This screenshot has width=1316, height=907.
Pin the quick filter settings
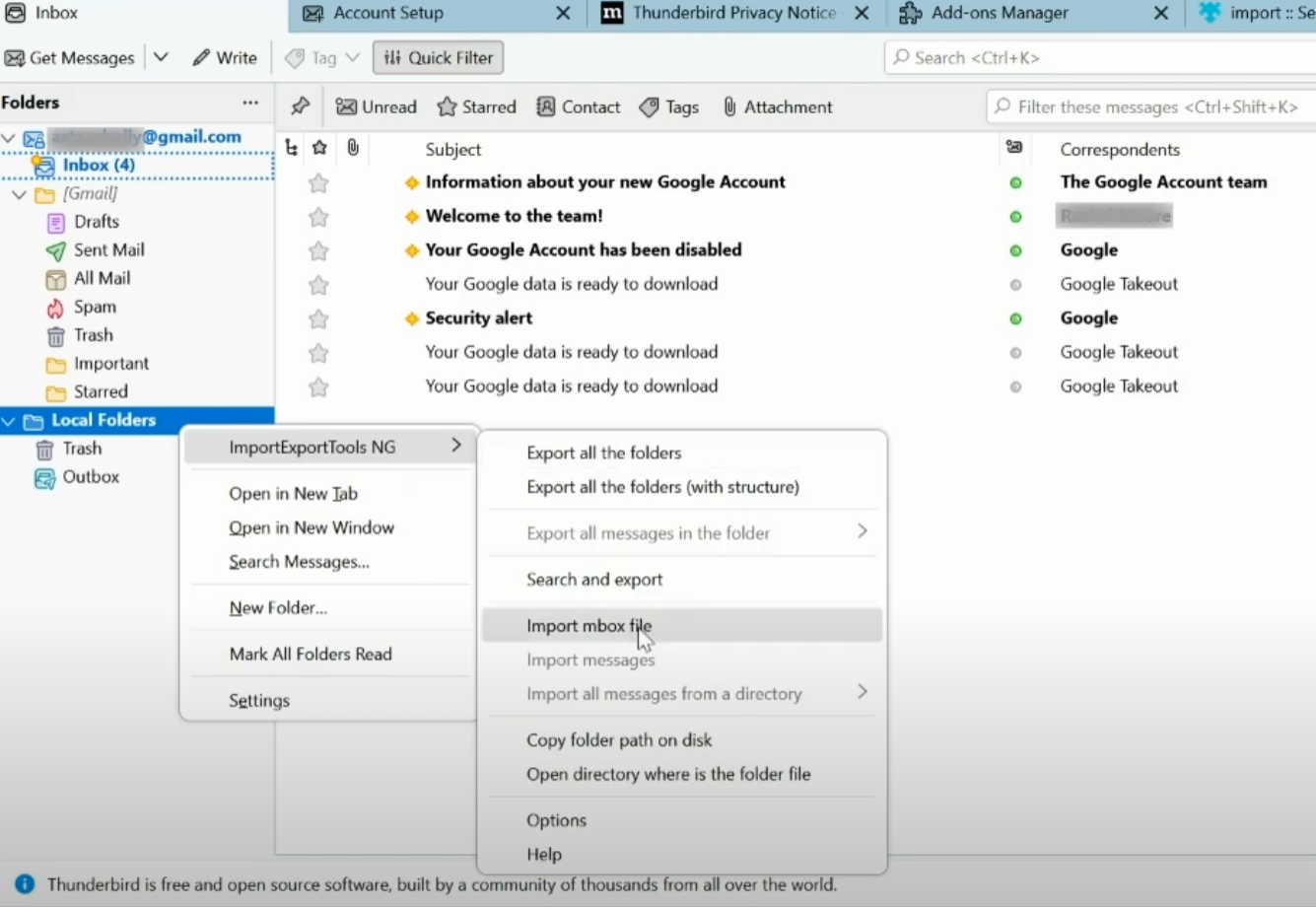pos(300,107)
